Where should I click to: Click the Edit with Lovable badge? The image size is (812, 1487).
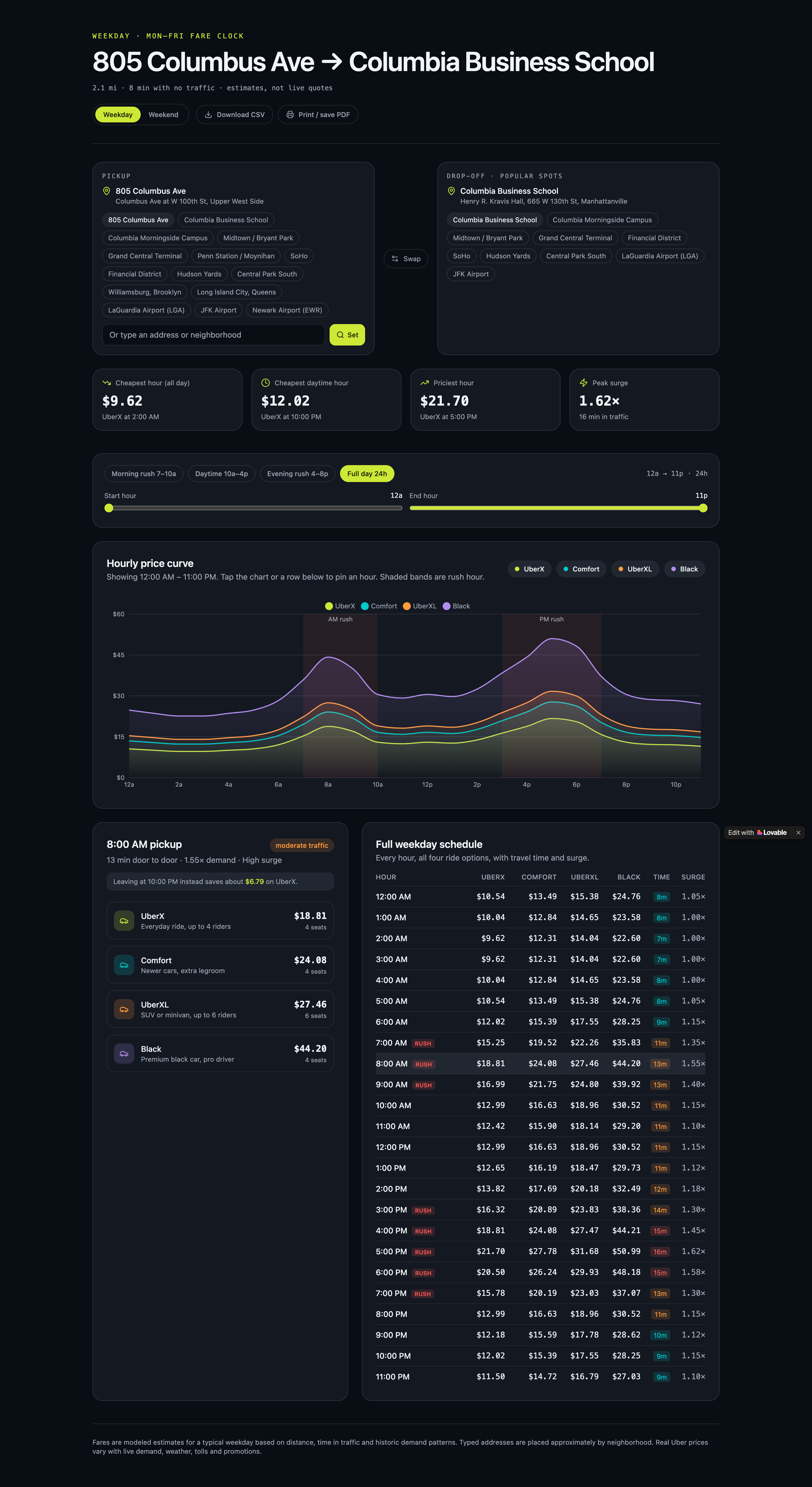757,832
